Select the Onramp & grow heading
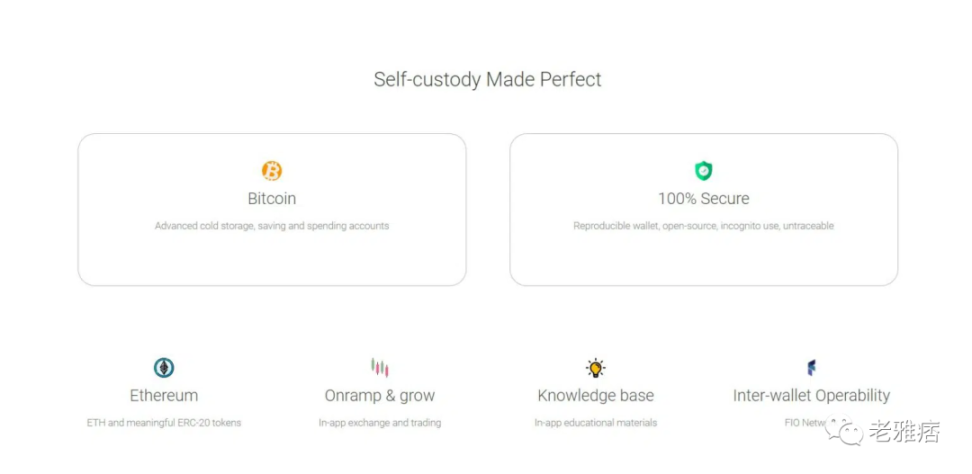The image size is (972, 474). coord(380,395)
